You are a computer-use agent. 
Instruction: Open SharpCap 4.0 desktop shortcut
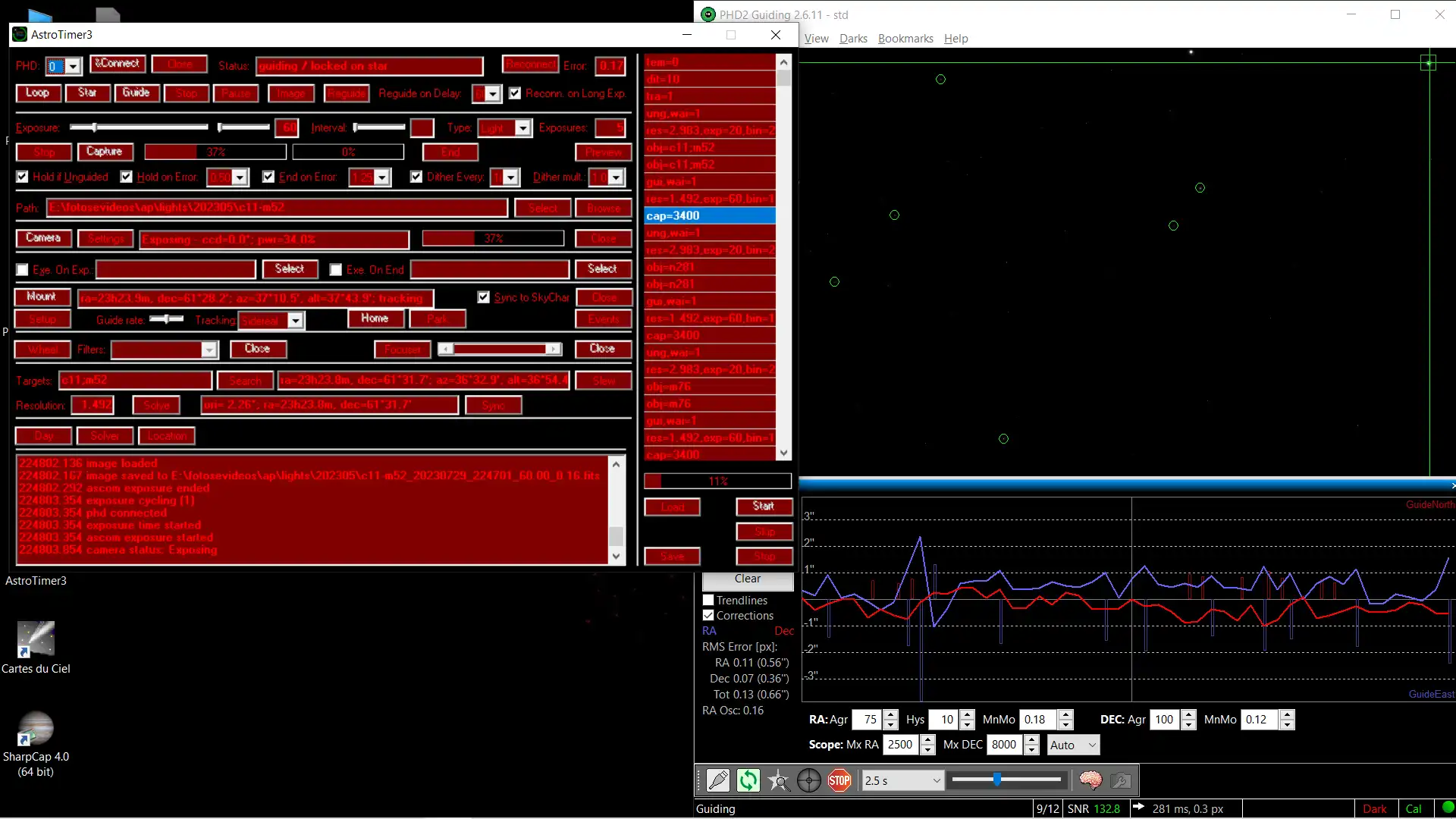36,744
